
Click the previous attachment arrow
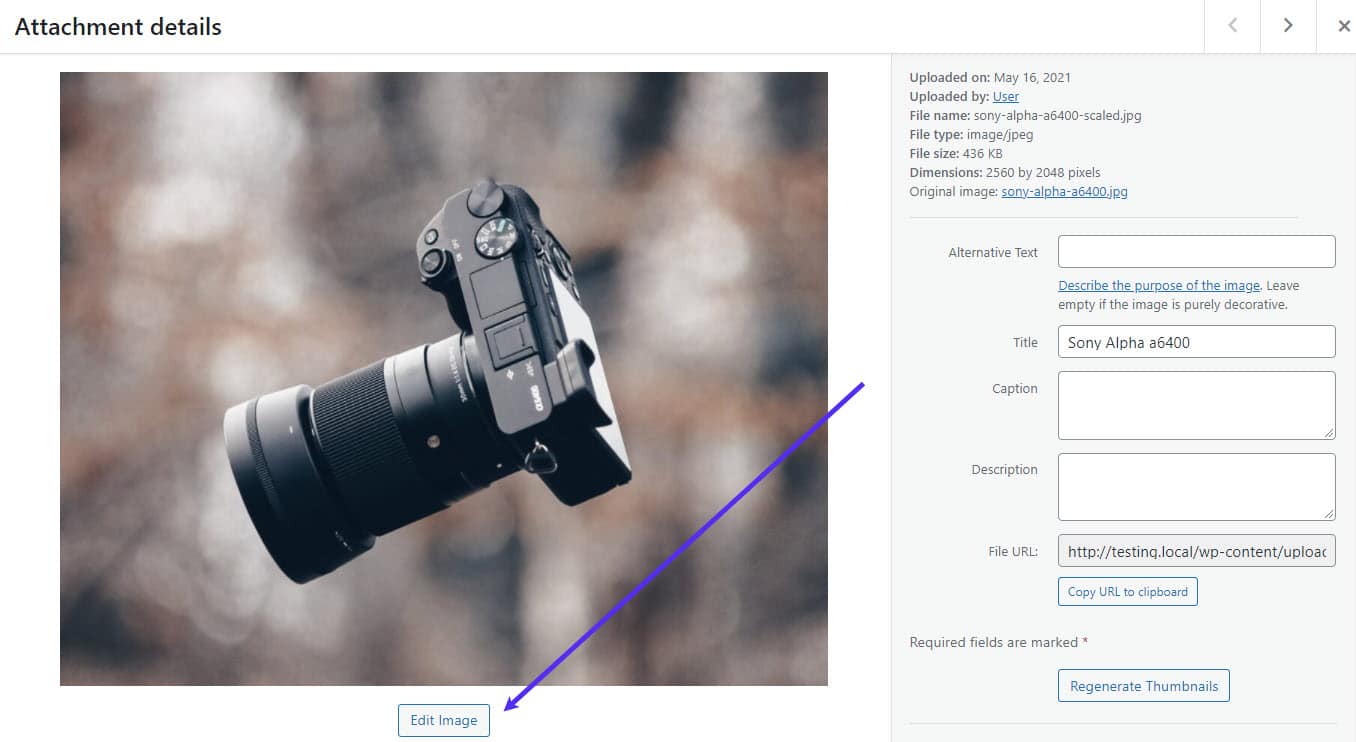[x=1231, y=26]
